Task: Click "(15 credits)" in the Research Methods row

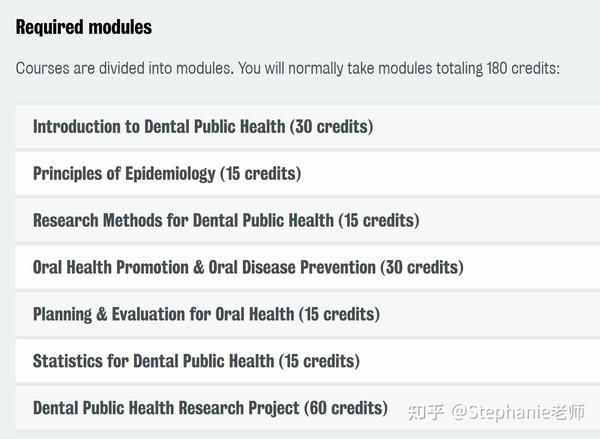Action: click(379, 220)
